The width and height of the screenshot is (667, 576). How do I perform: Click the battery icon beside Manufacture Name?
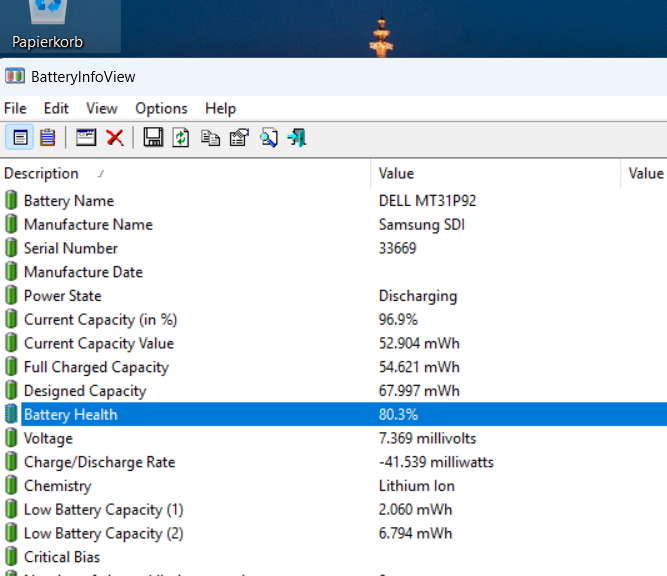click(x=11, y=224)
